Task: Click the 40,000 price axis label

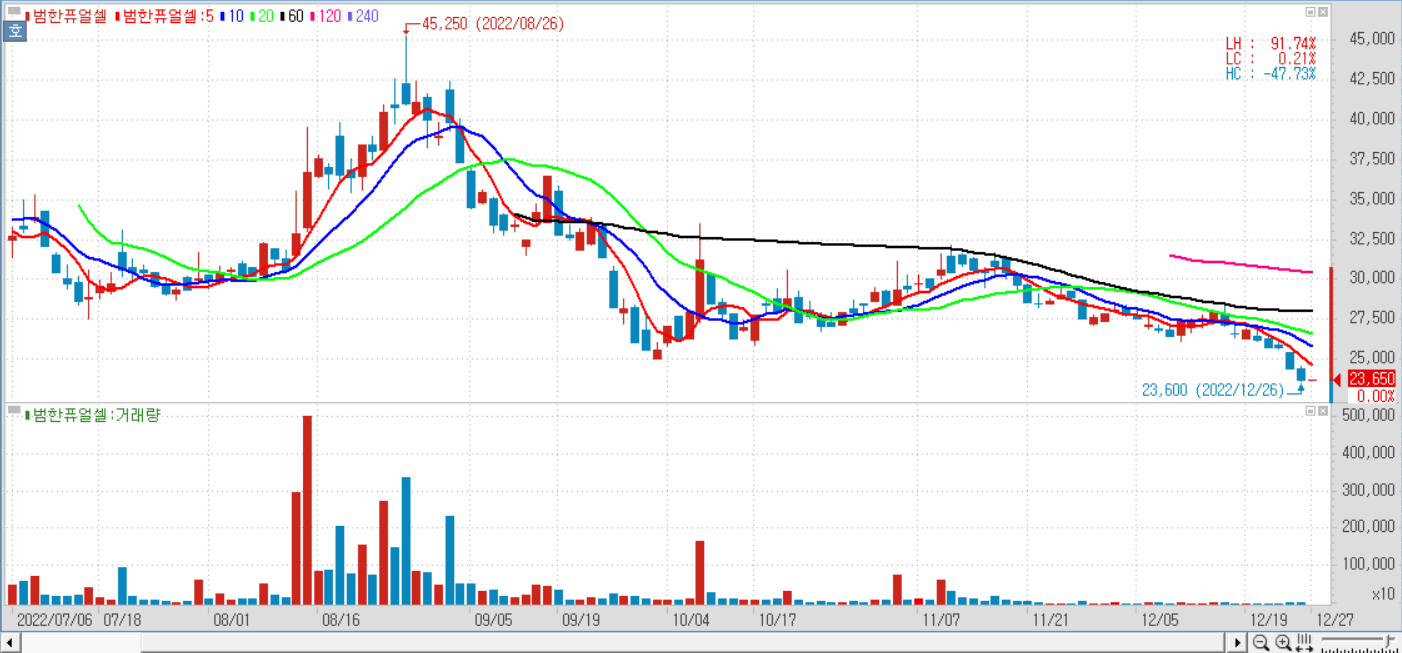Action: coord(1371,119)
